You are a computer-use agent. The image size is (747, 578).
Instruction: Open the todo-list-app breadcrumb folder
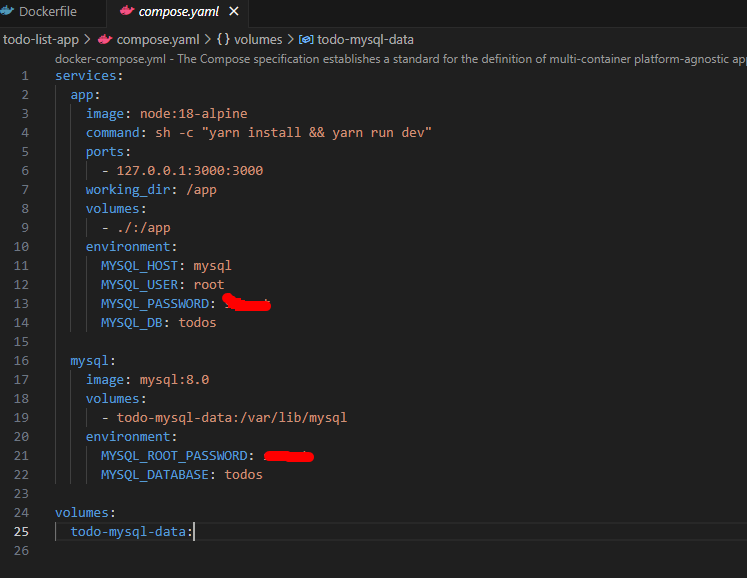(x=40, y=40)
